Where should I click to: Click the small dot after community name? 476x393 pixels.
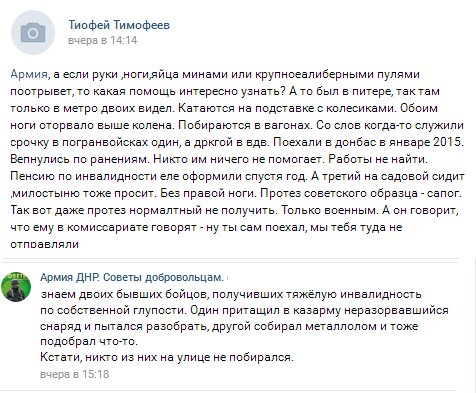tap(228, 278)
